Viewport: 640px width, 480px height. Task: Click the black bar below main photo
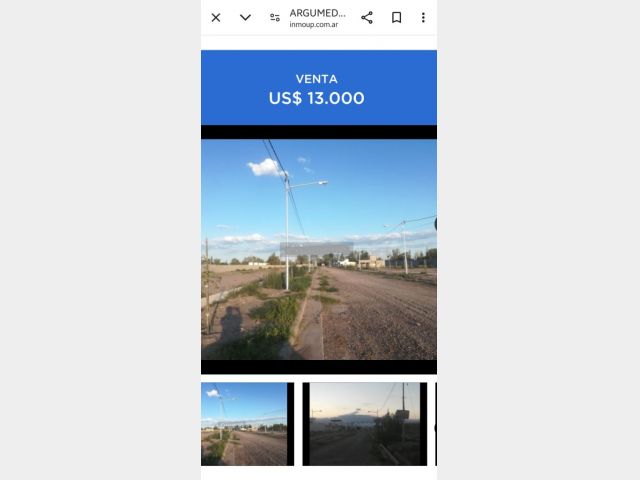pyautogui.click(x=318, y=367)
